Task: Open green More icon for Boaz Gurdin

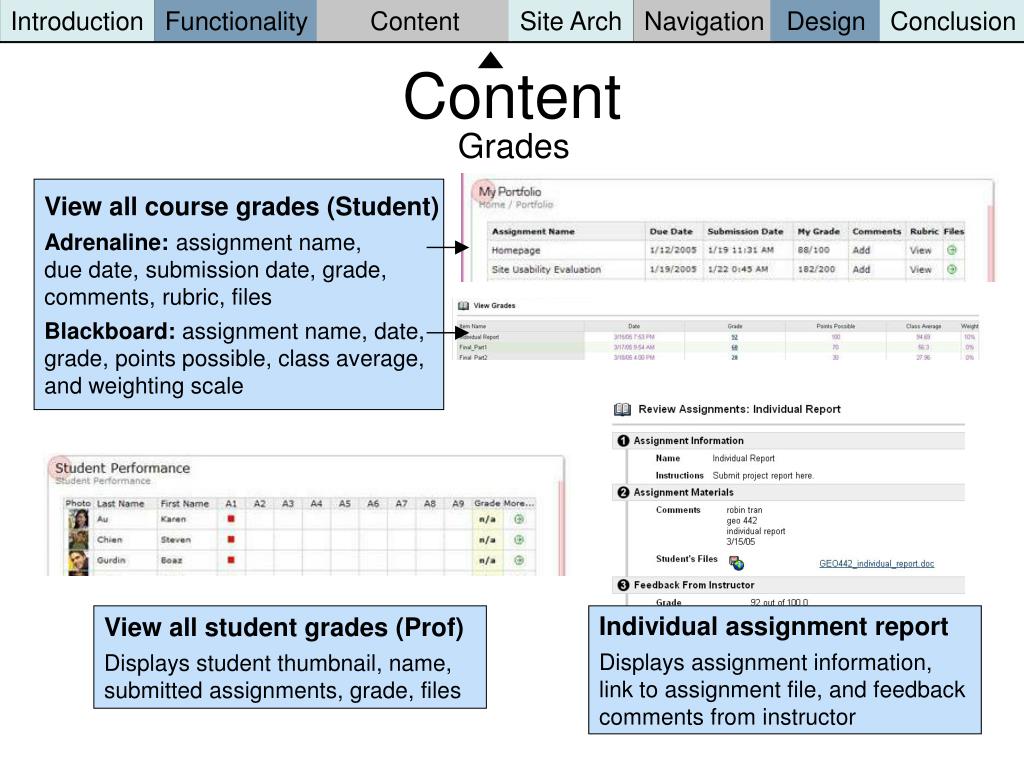Action: [519, 560]
